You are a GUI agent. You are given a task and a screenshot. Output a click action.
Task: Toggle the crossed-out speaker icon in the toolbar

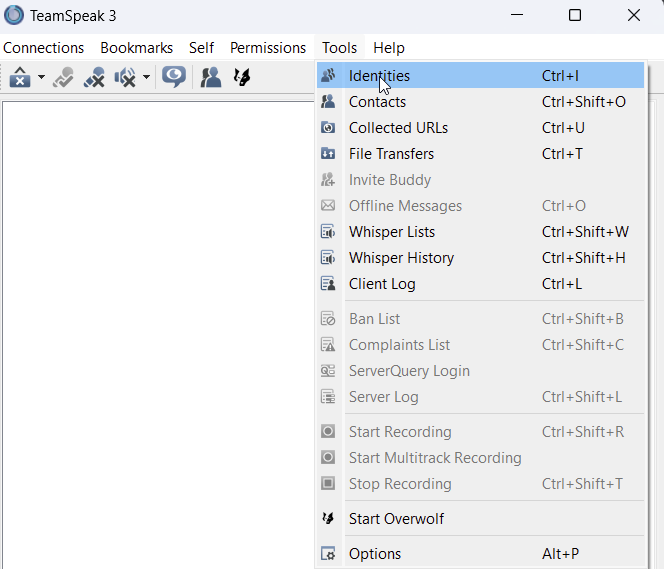[125, 77]
